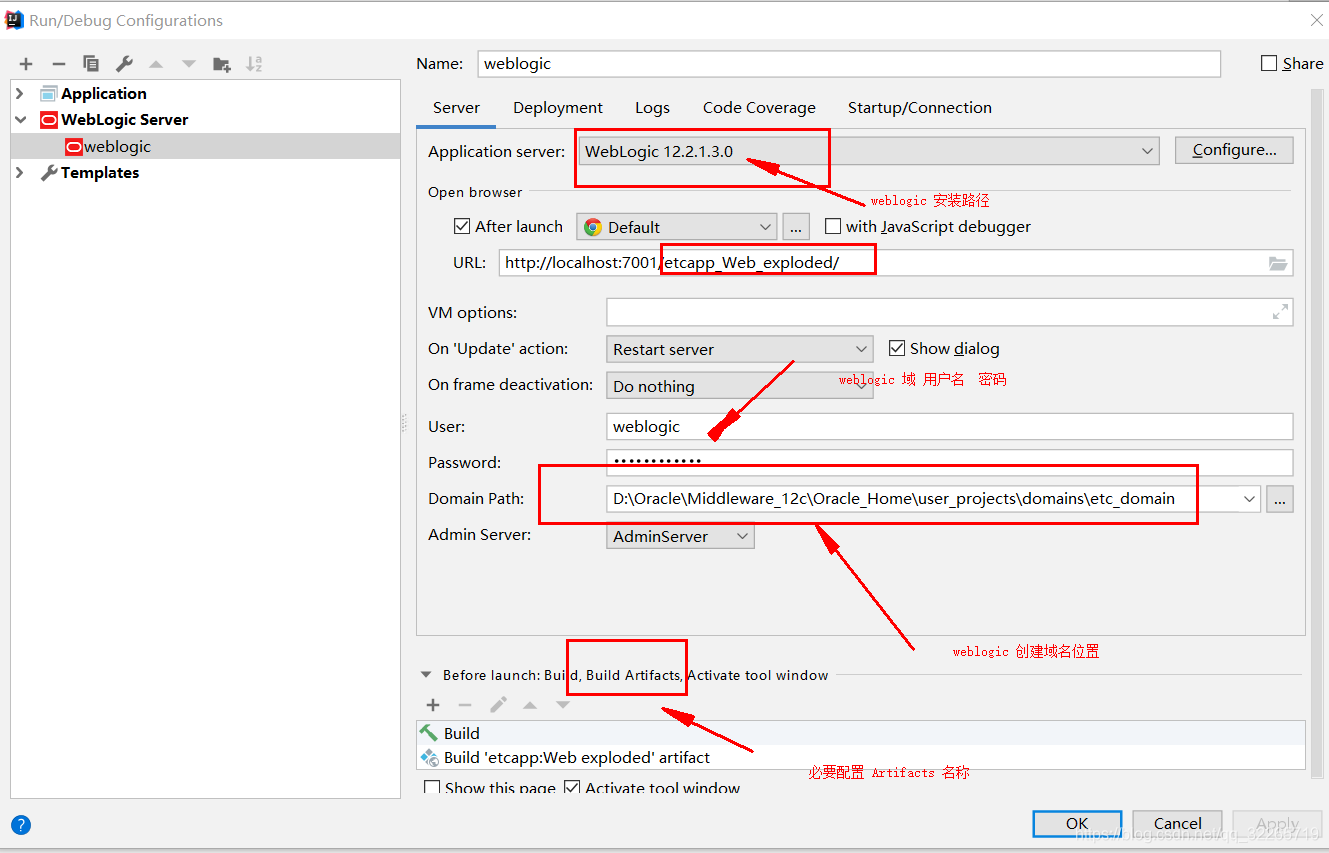Click the URL field folder browse icon
The height and width of the screenshot is (853, 1329).
pos(1278,263)
